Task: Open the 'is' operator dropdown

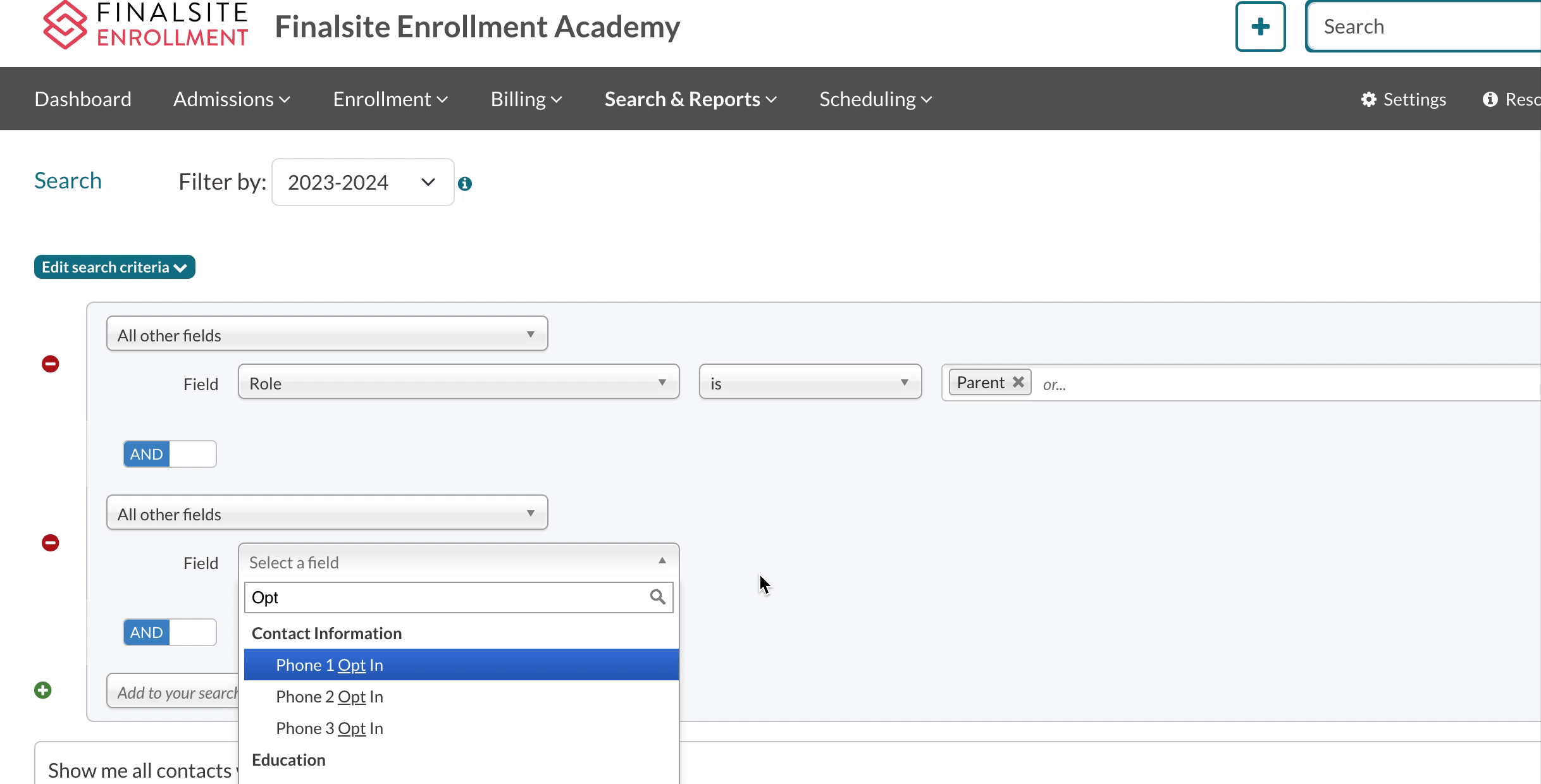Action: point(810,382)
